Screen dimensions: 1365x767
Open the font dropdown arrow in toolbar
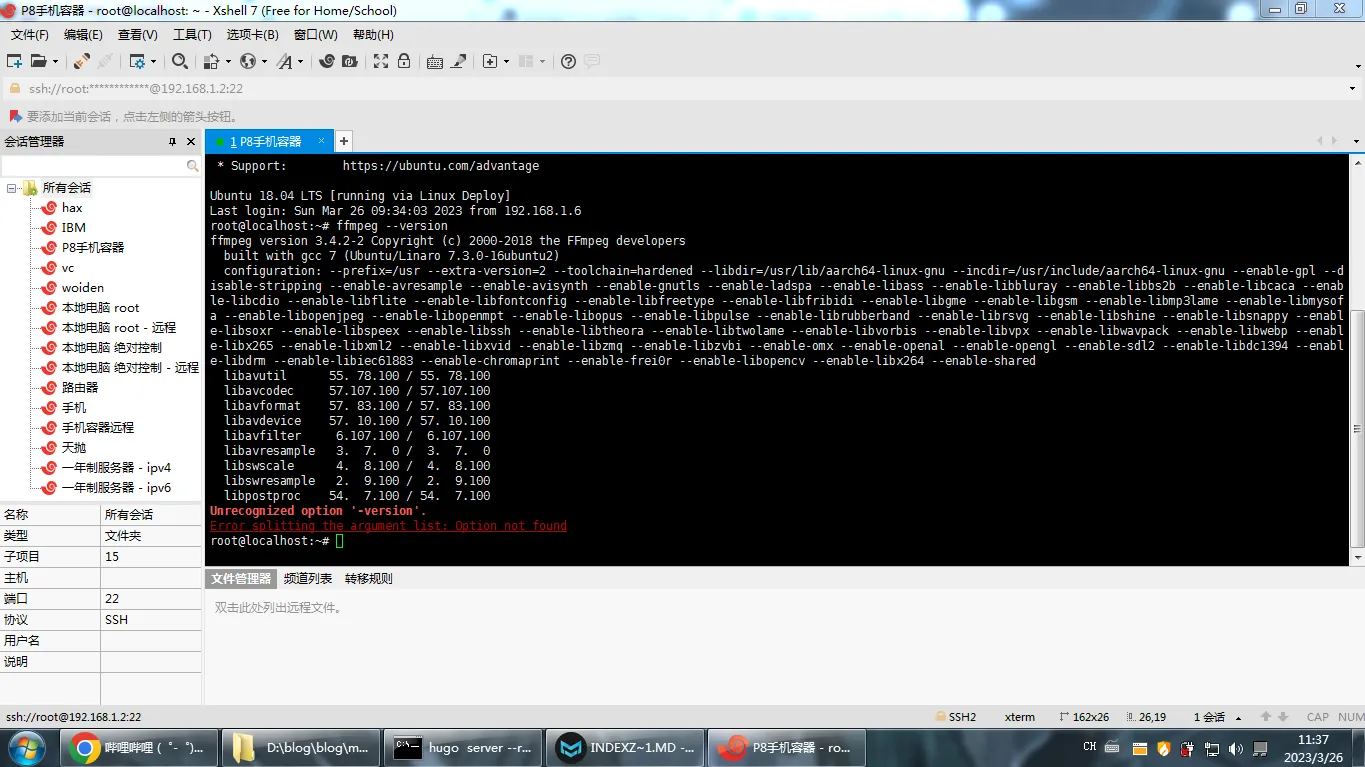tap(301, 62)
